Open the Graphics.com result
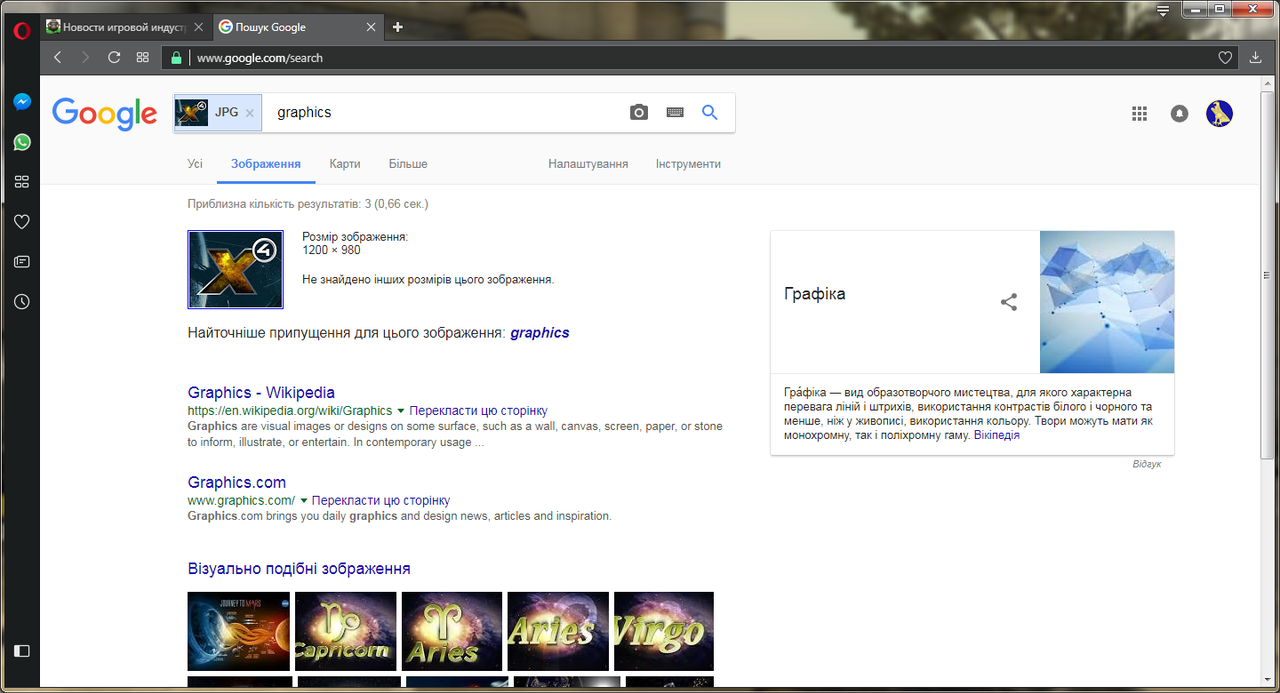The width and height of the screenshot is (1280, 693). pos(237,483)
